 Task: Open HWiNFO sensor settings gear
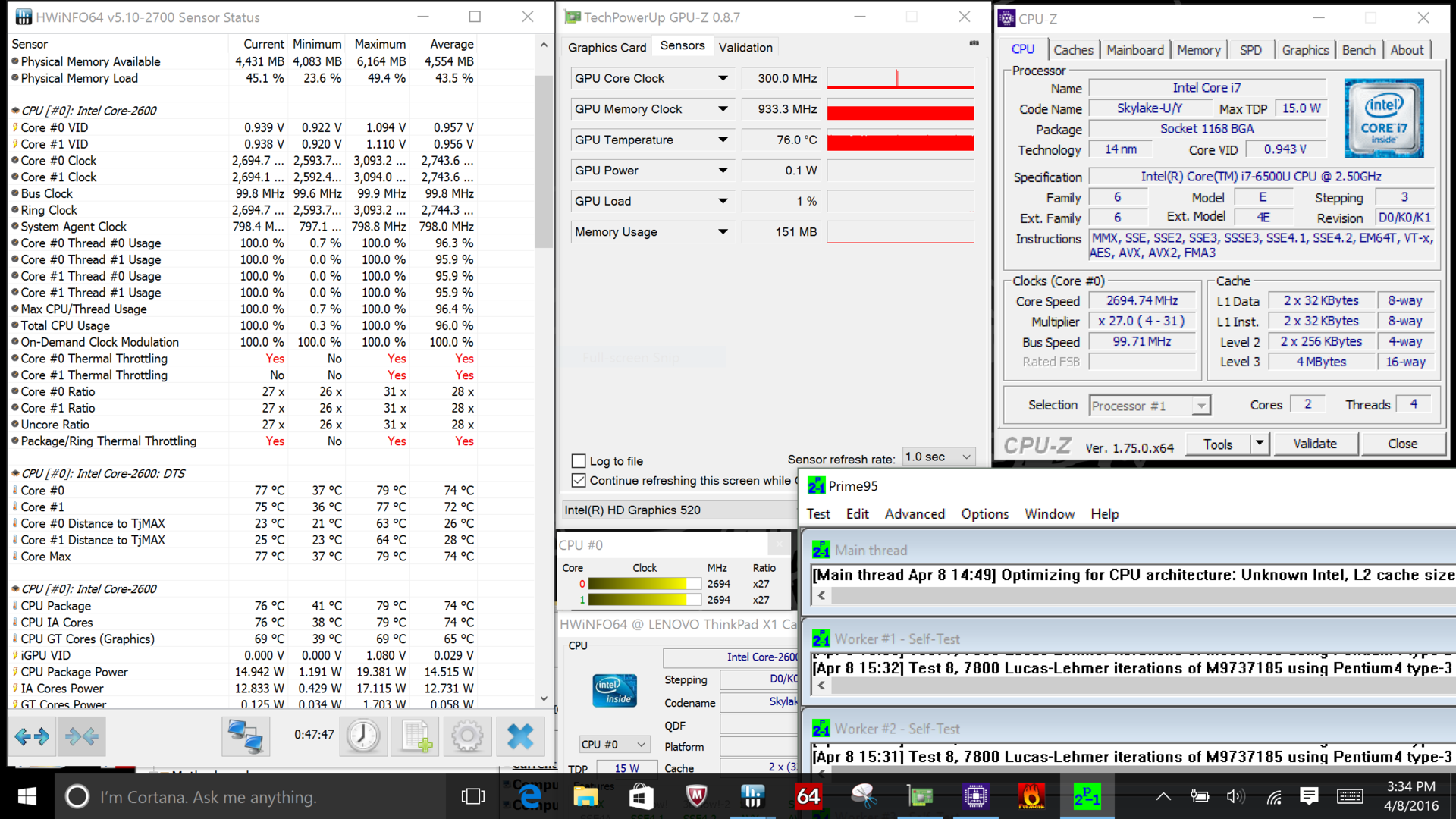467,736
